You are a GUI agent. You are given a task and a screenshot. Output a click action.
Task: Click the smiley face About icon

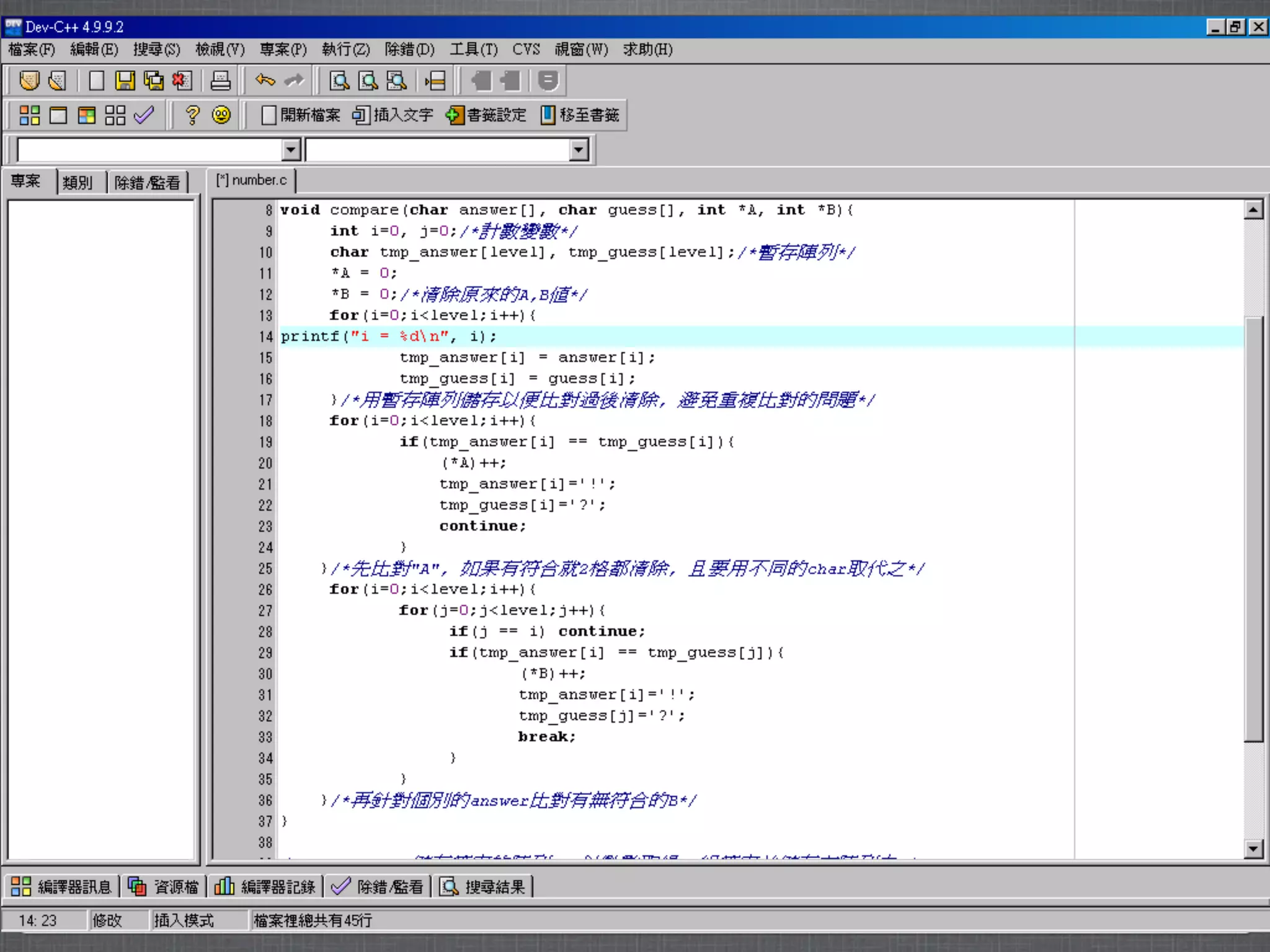point(221,115)
